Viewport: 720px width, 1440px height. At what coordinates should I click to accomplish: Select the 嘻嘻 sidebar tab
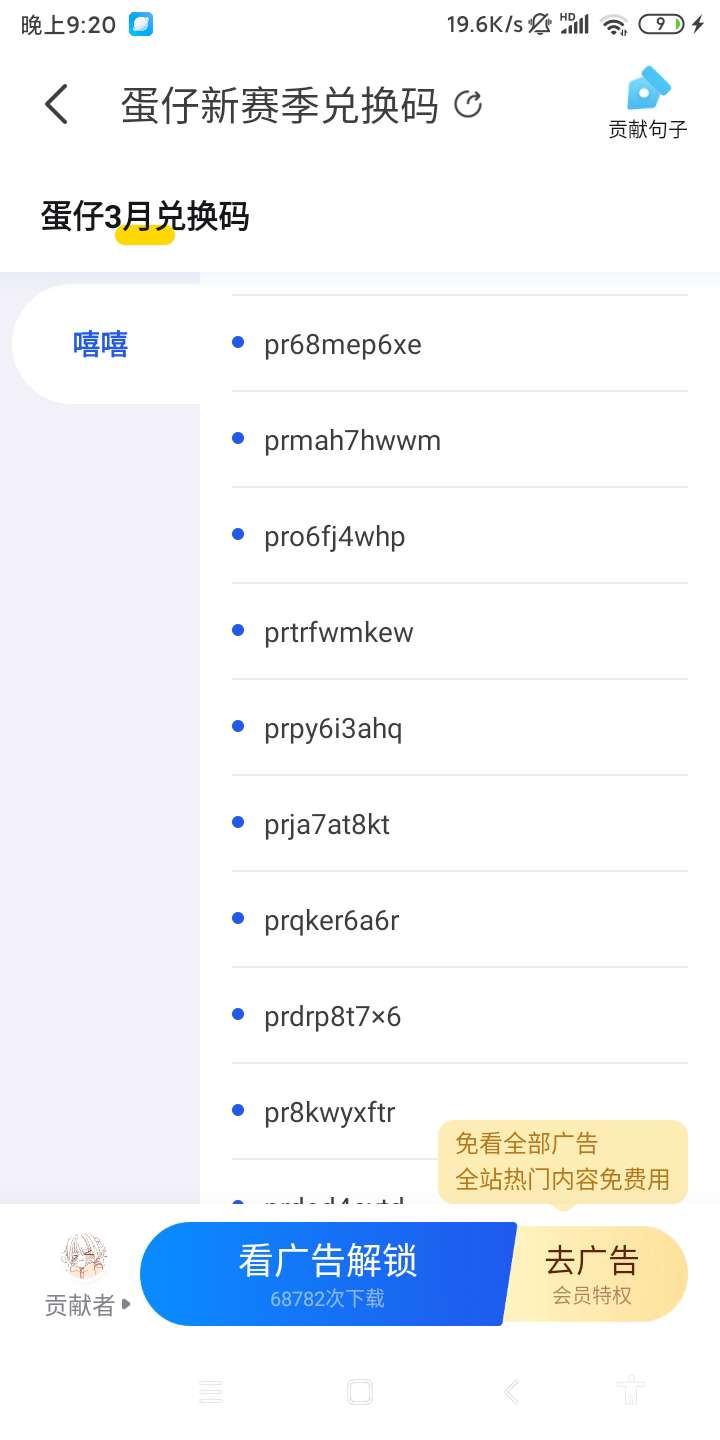pyautogui.click(x=101, y=344)
